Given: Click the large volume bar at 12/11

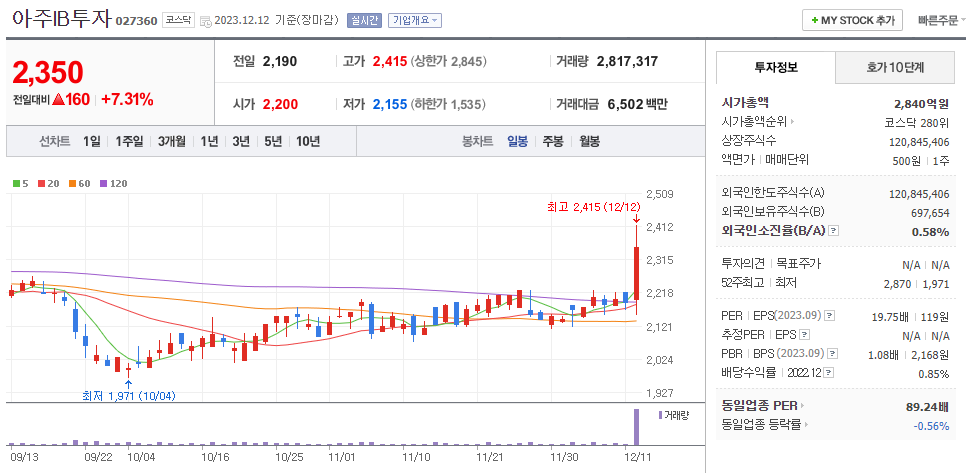Looking at the screenshot, I should point(636,427).
